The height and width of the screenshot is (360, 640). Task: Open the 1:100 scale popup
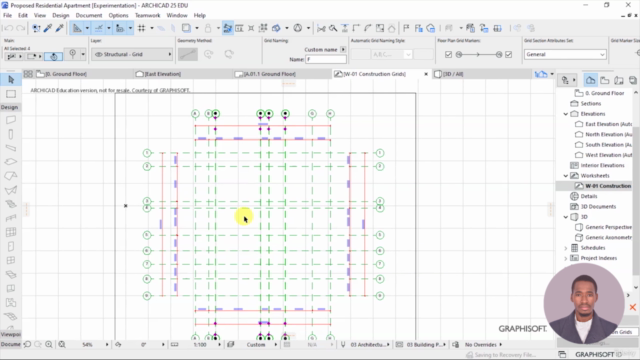(219, 344)
